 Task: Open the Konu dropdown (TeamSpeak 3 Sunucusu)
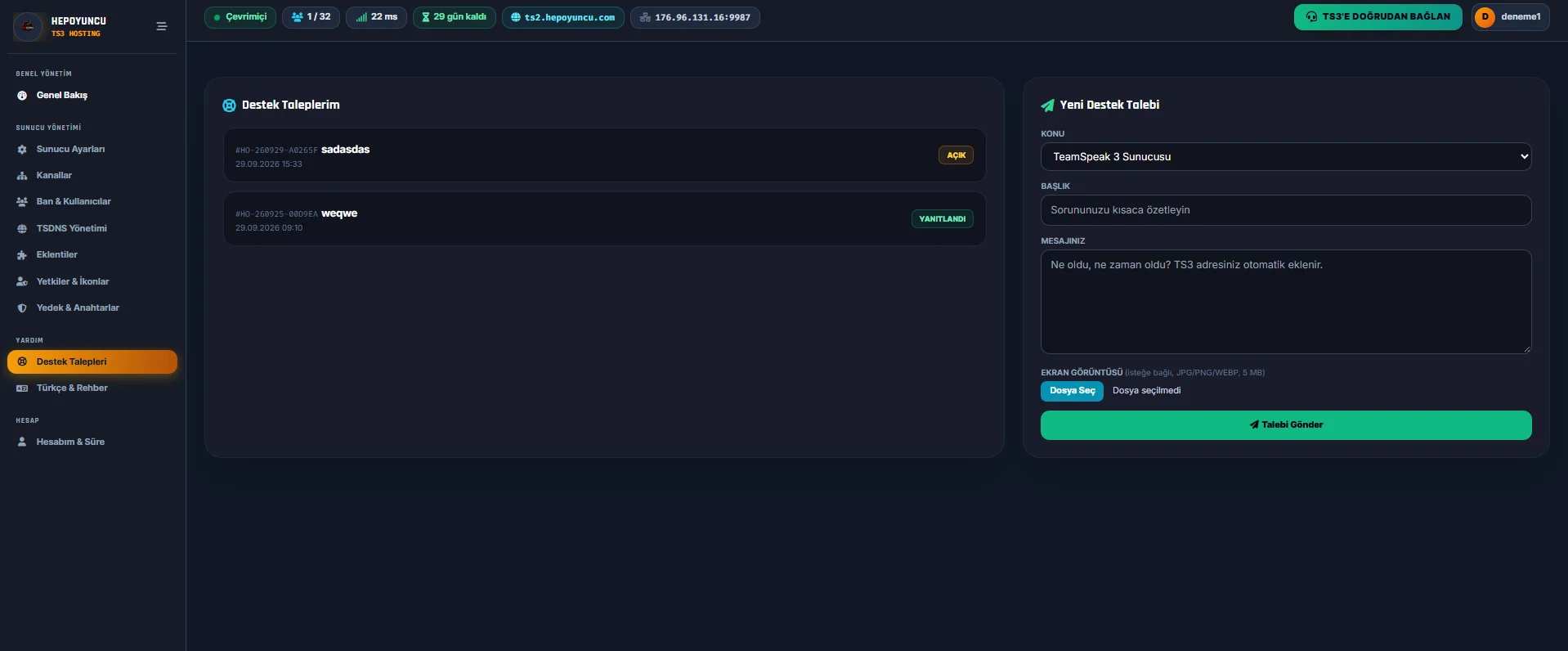(x=1286, y=157)
